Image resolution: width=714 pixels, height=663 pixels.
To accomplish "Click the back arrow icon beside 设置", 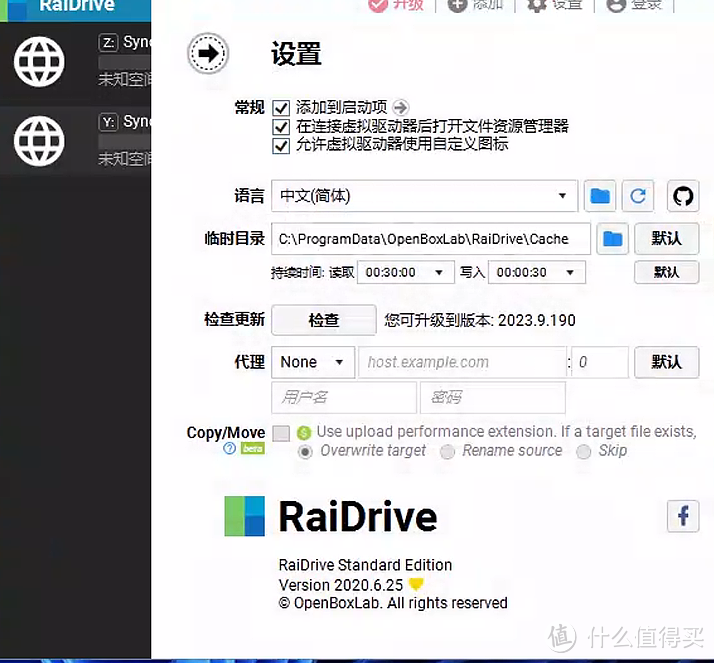I will pos(208,53).
